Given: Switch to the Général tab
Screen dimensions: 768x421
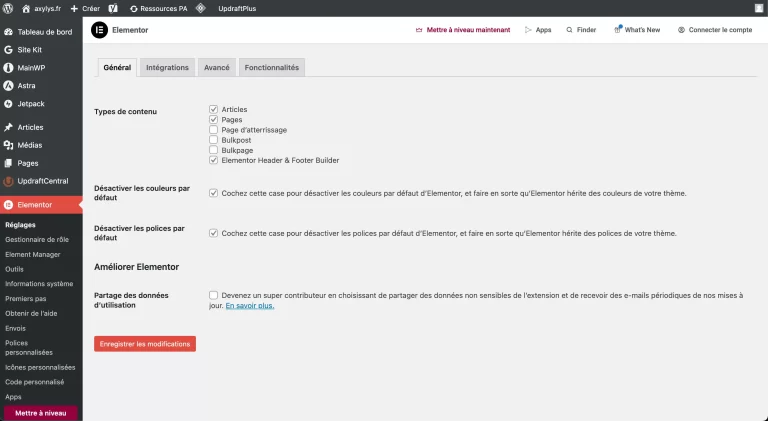Looking at the screenshot, I should (x=117, y=68).
